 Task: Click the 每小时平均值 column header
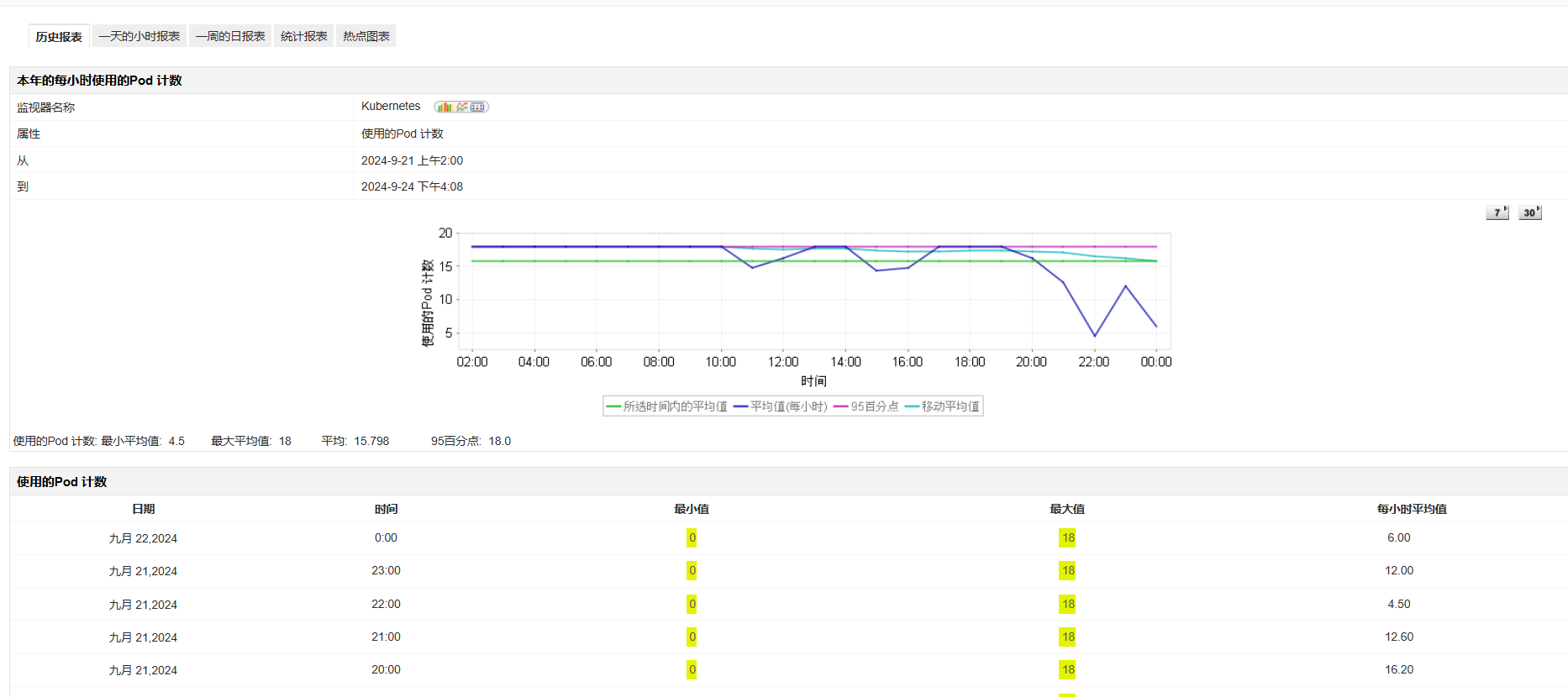point(1412,509)
